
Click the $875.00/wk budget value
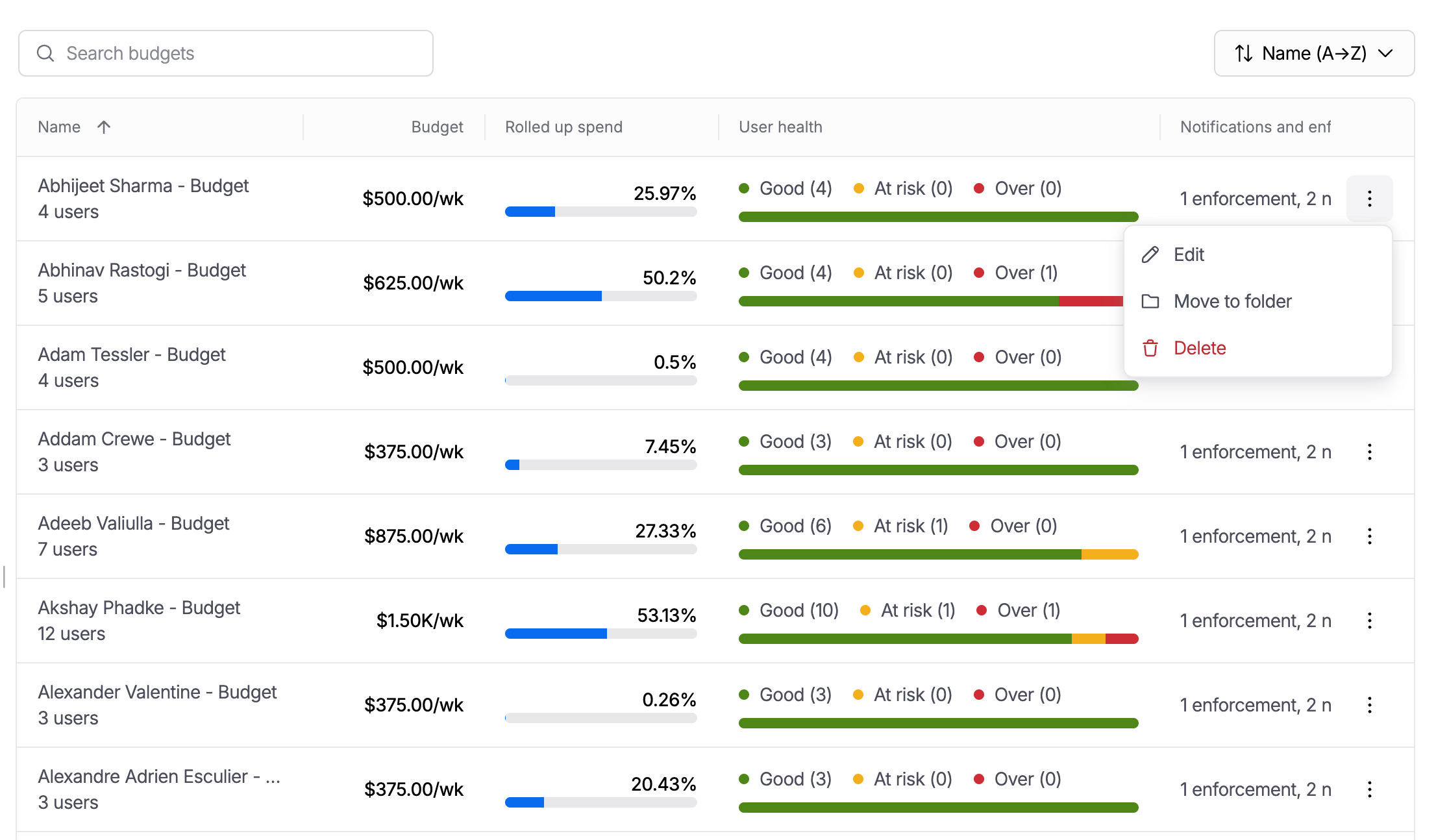tap(414, 536)
